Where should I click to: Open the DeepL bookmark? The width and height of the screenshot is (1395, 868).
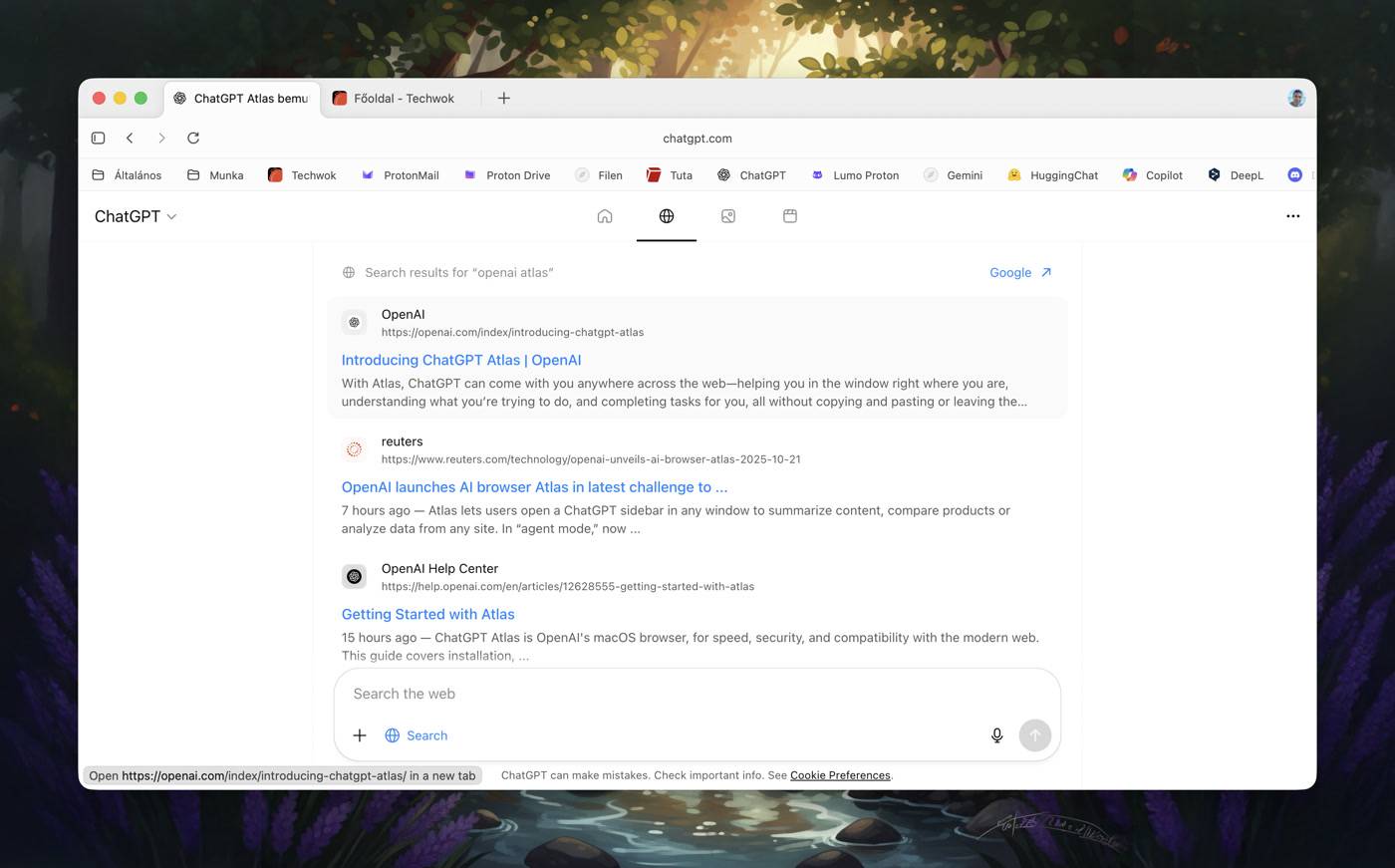(x=1236, y=175)
